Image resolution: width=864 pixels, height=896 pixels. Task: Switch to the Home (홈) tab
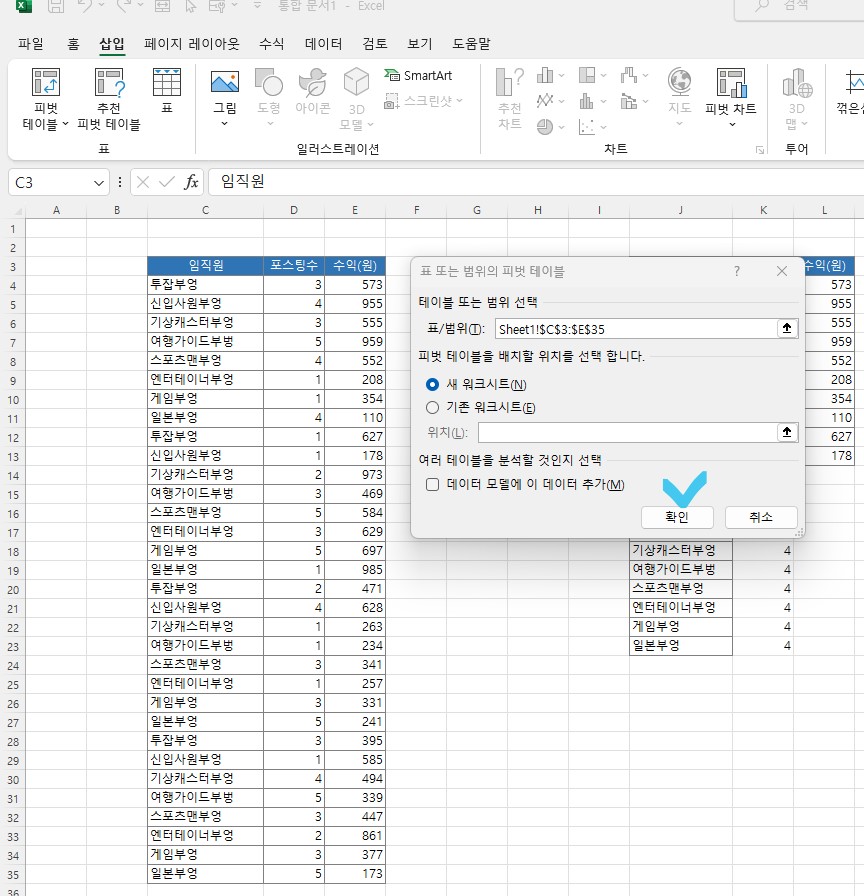[73, 44]
